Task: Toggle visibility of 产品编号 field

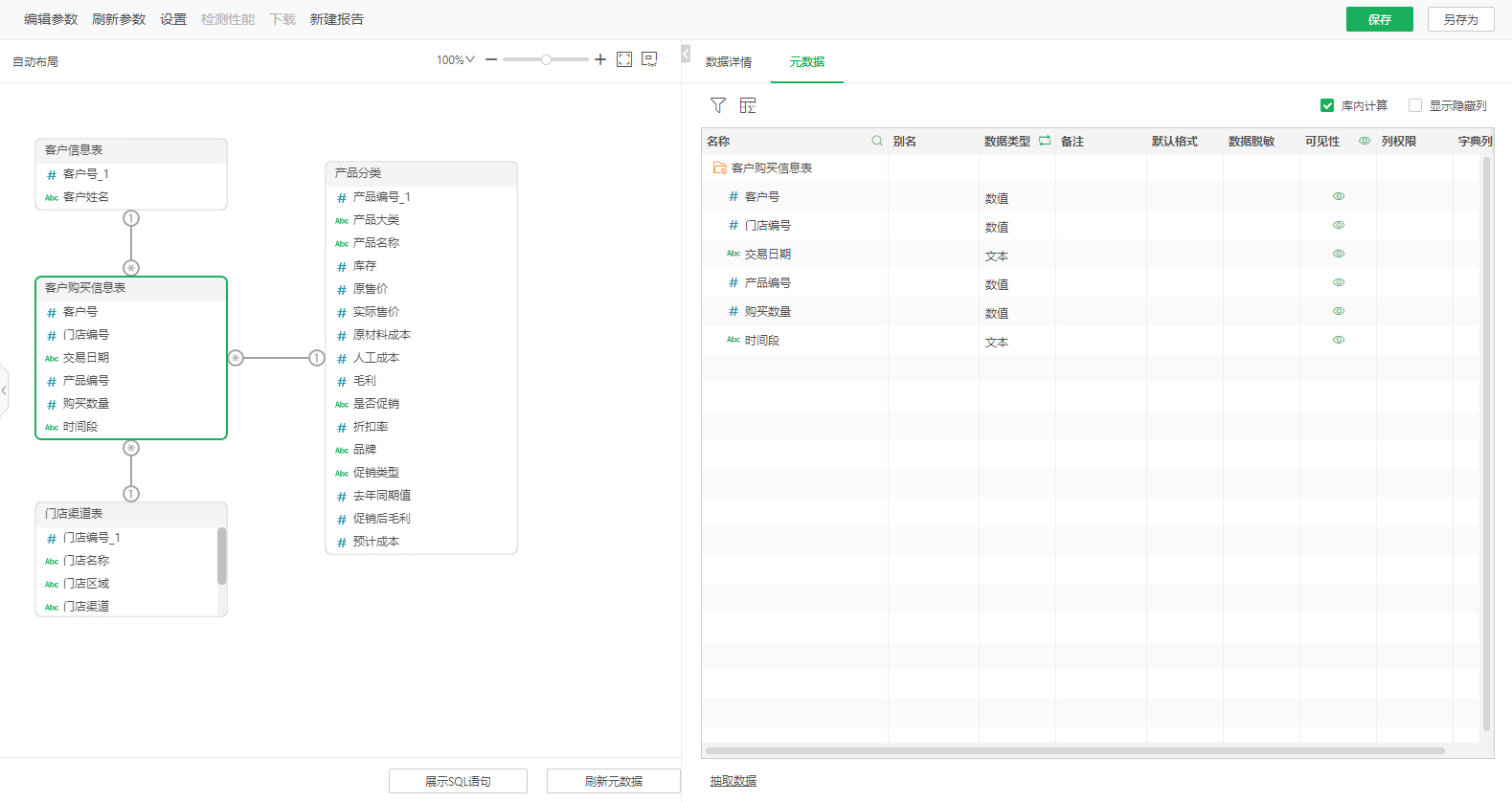Action: pyautogui.click(x=1339, y=282)
